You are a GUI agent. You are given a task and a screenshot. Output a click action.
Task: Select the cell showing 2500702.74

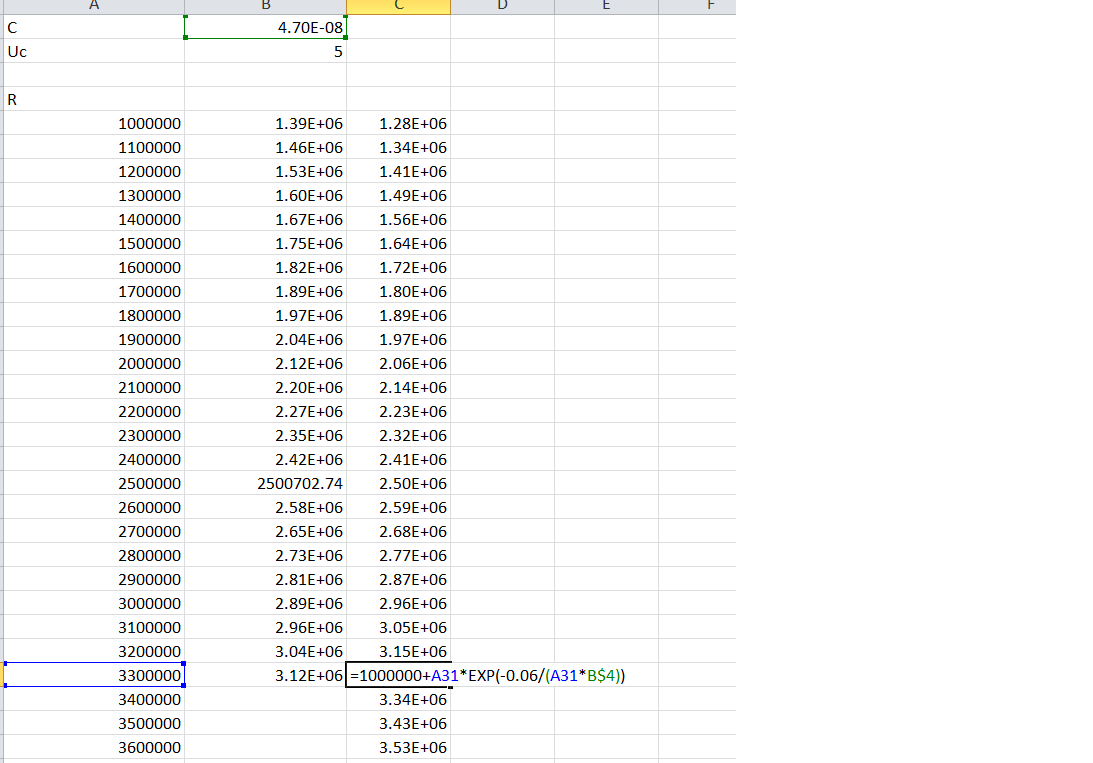click(266, 484)
